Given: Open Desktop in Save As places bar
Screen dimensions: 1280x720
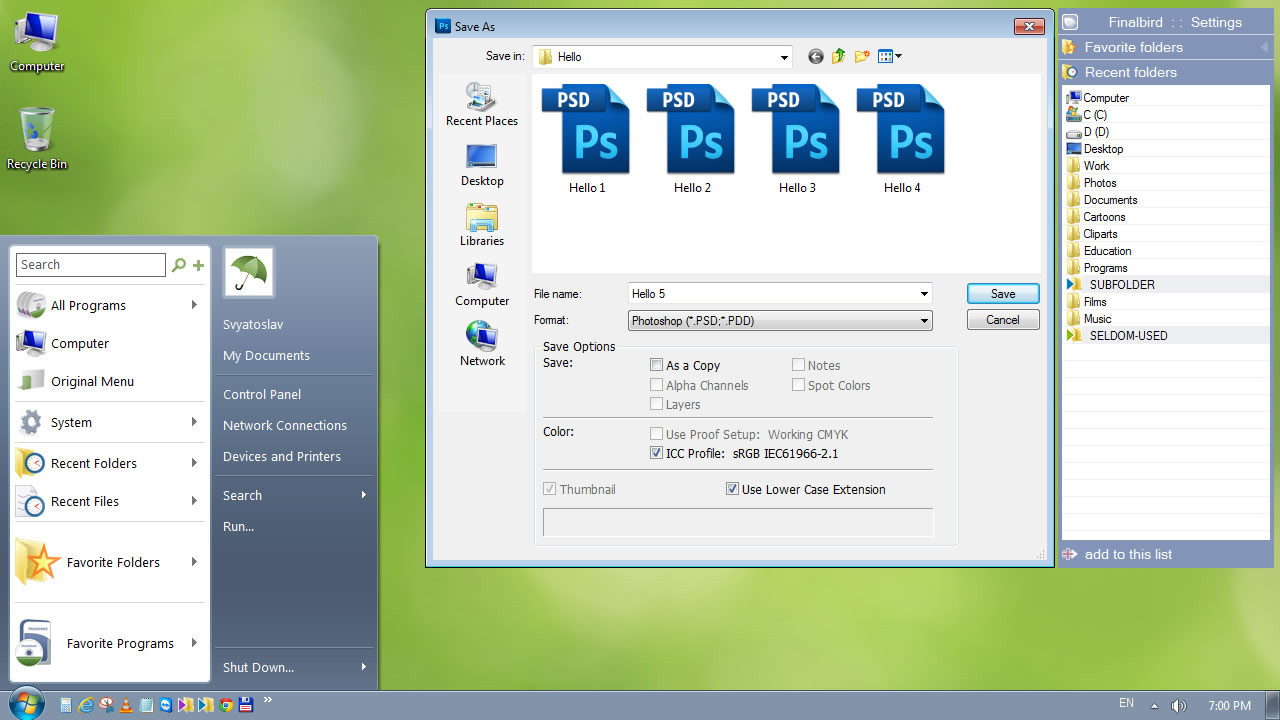Looking at the screenshot, I should (482, 165).
